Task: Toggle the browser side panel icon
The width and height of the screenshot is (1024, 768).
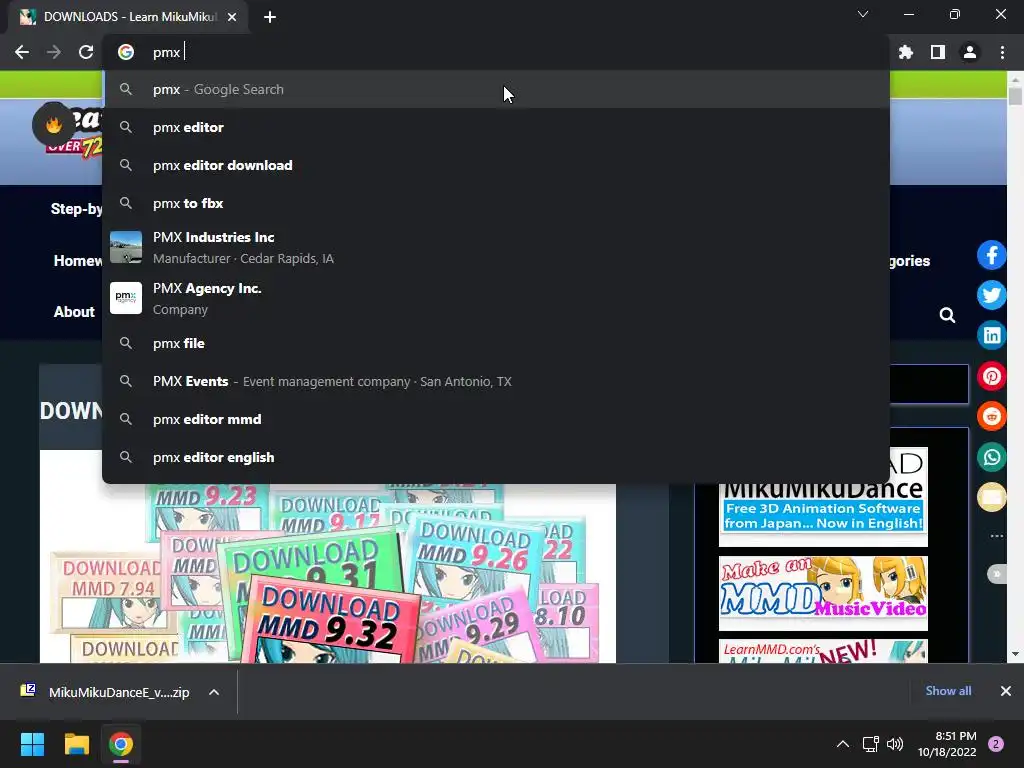Action: pyautogui.click(x=938, y=52)
